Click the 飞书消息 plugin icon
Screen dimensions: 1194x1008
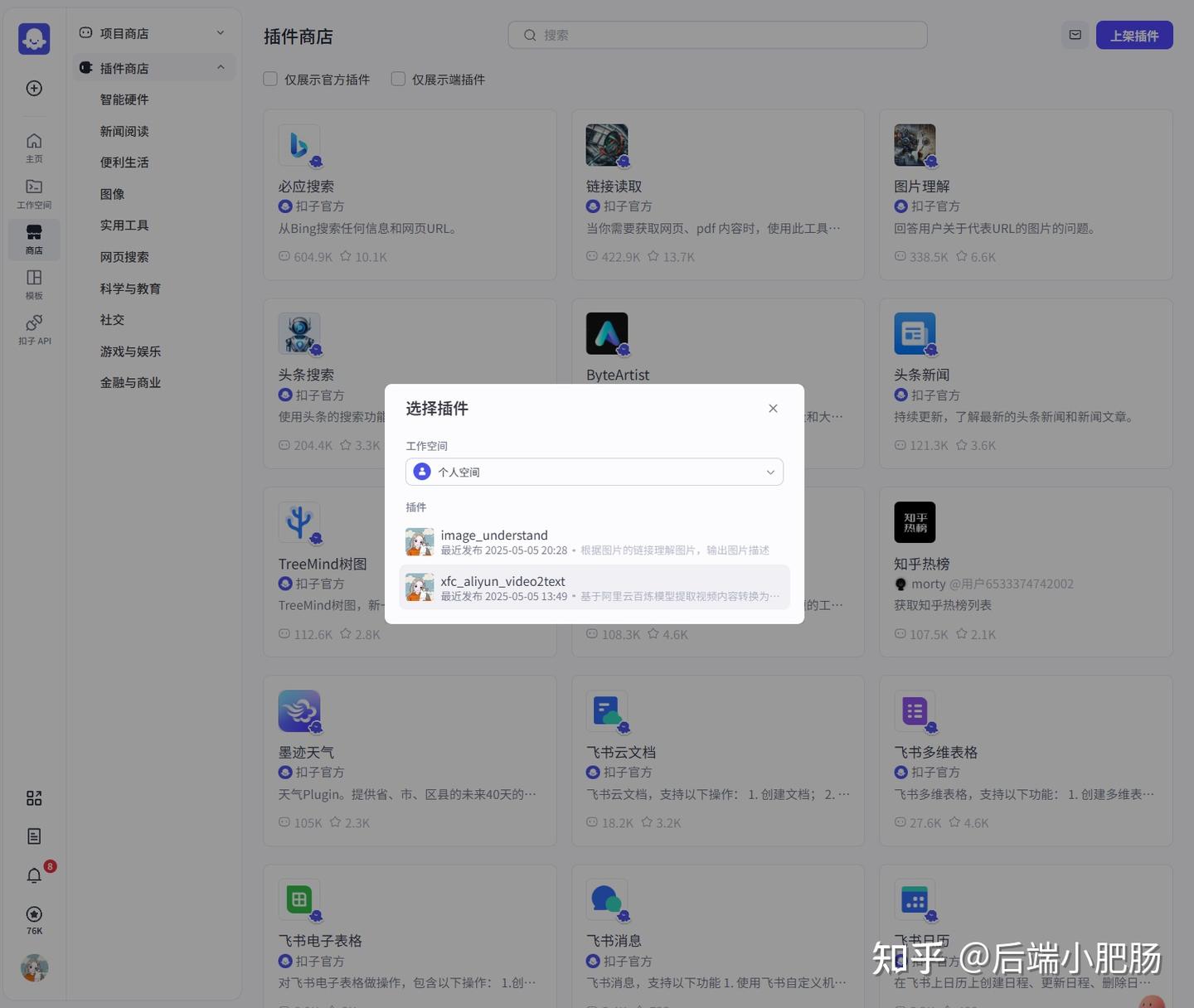pos(607,899)
